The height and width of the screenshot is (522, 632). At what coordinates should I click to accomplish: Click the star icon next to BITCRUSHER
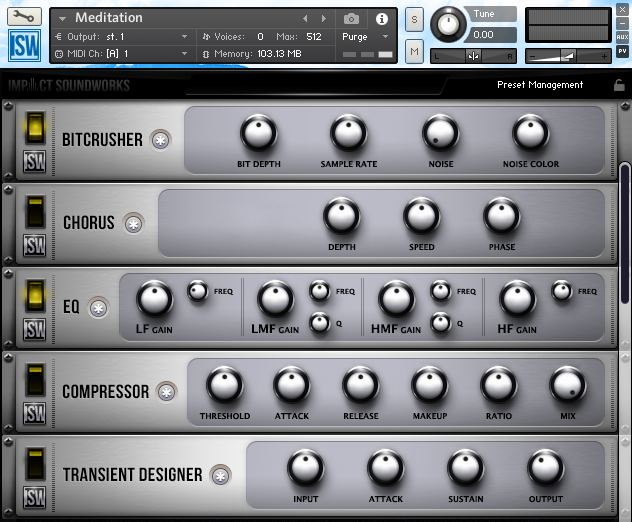click(x=160, y=140)
